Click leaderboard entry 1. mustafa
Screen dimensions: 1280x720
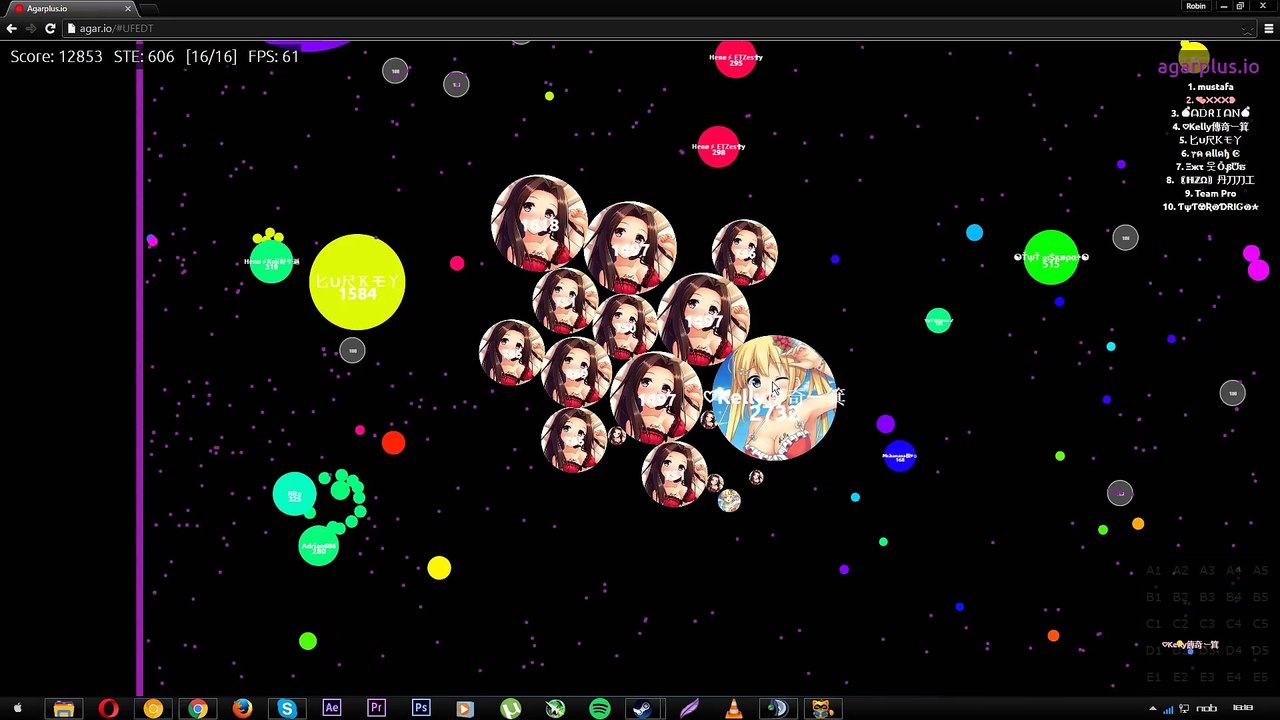click(x=1210, y=87)
